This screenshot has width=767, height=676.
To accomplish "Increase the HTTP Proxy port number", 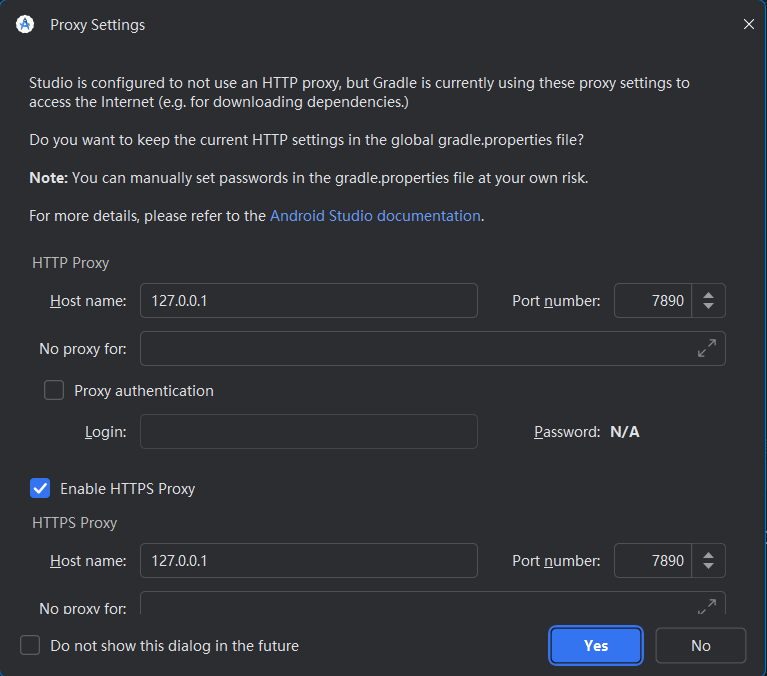I will tap(709, 295).
